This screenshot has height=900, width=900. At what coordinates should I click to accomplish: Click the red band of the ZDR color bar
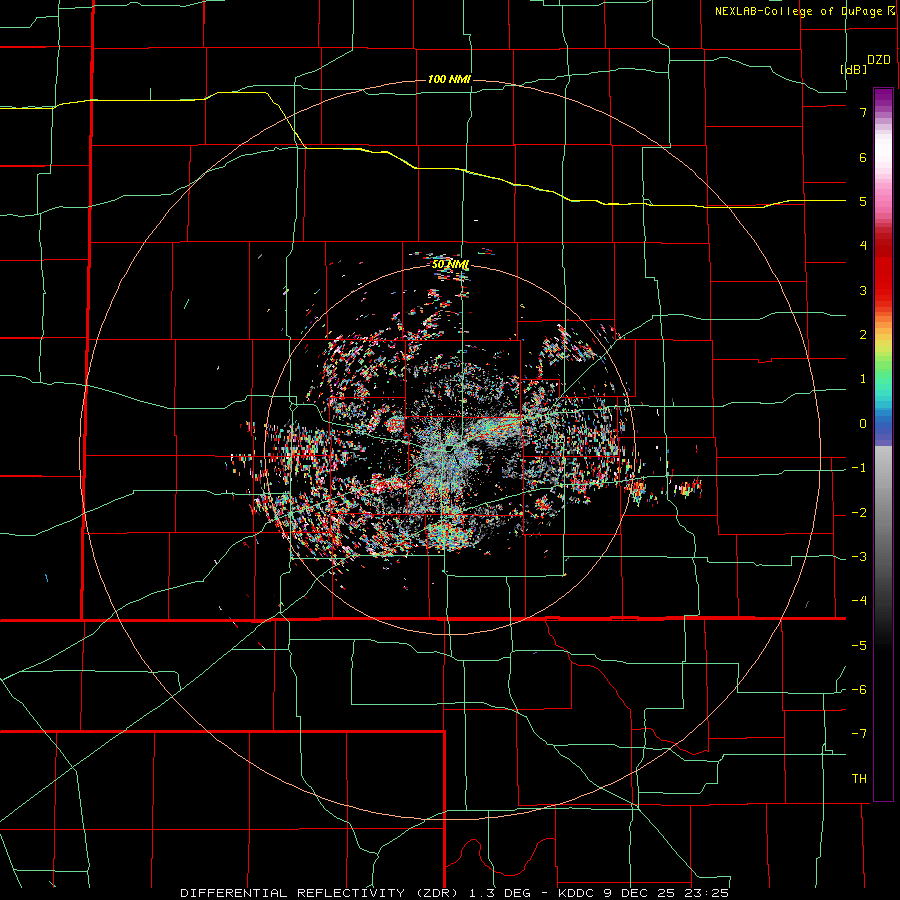pos(883,270)
